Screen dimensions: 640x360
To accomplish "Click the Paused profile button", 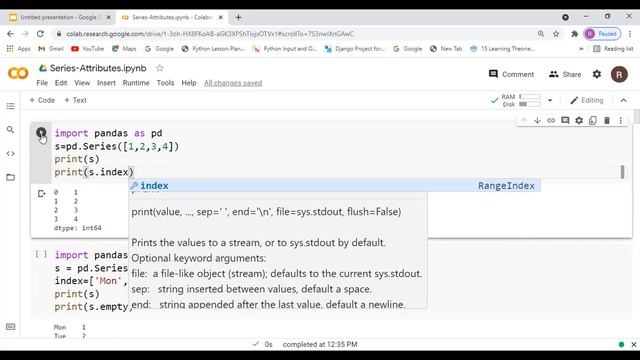I will click(602, 34).
